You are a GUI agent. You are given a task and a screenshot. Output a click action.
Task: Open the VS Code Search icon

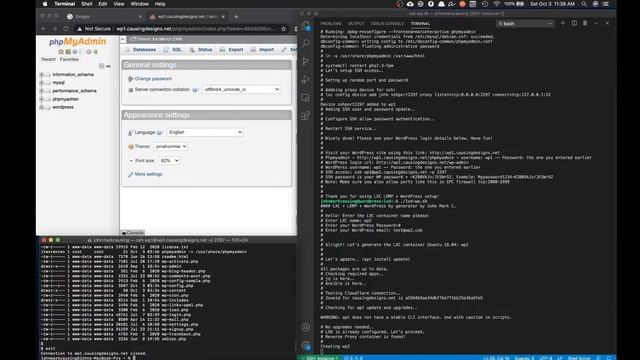306,43
